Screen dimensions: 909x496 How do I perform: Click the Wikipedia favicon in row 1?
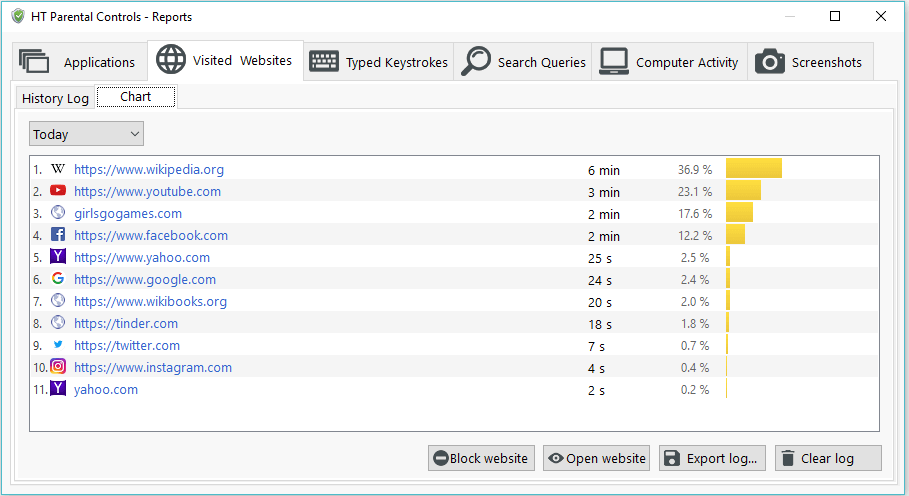pos(58,169)
